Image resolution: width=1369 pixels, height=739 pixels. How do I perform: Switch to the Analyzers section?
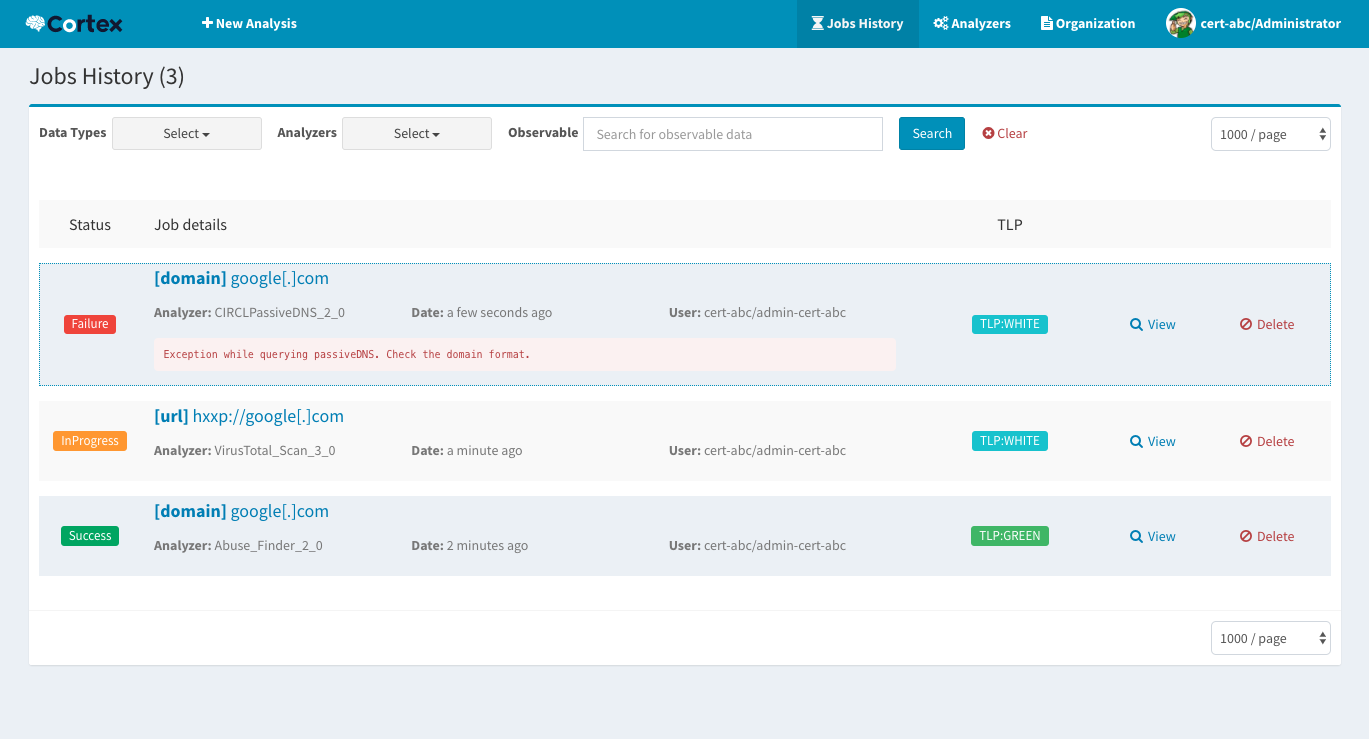pyautogui.click(x=971, y=23)
